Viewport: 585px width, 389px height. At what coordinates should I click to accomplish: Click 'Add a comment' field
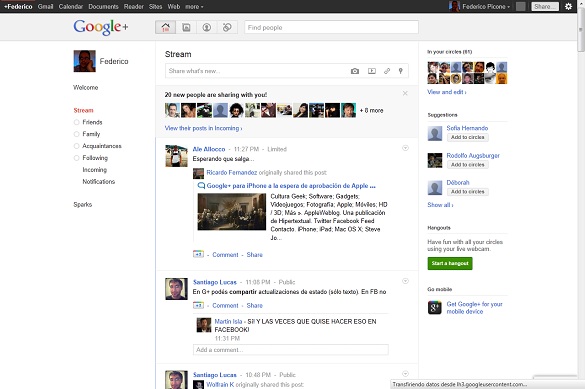[x=291, y=349]
